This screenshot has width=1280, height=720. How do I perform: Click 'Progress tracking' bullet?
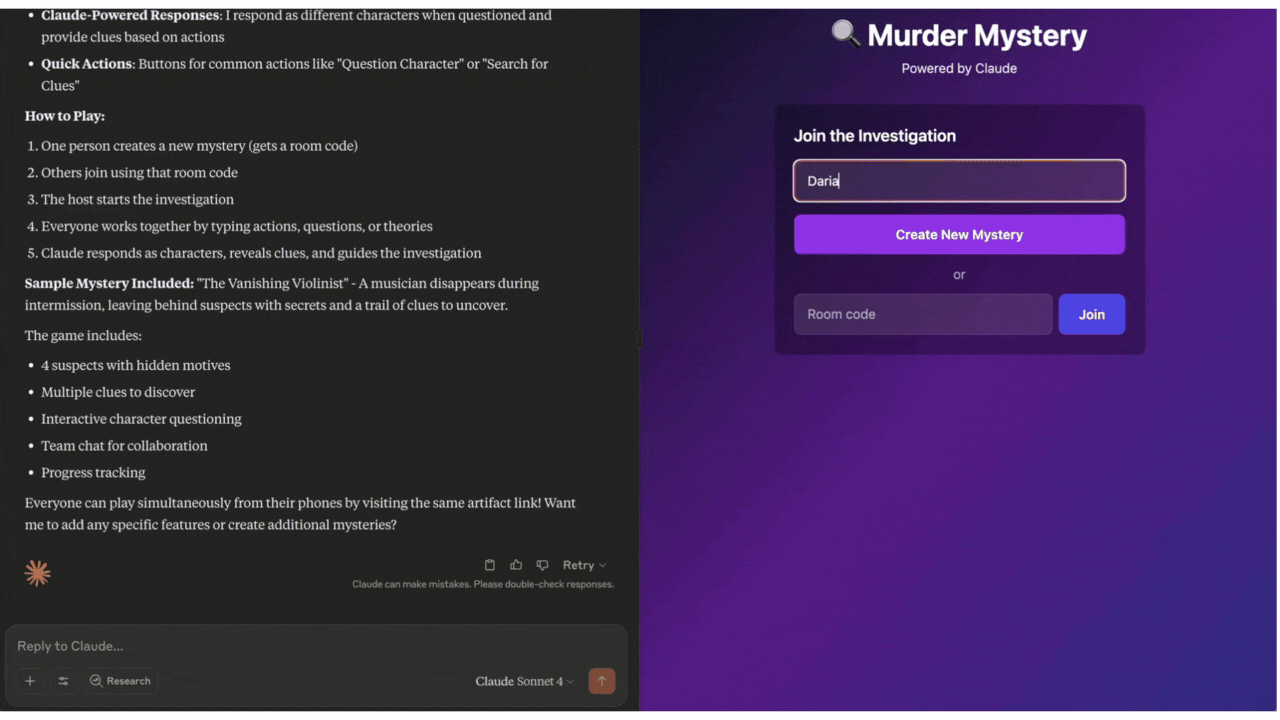(93, 473)
